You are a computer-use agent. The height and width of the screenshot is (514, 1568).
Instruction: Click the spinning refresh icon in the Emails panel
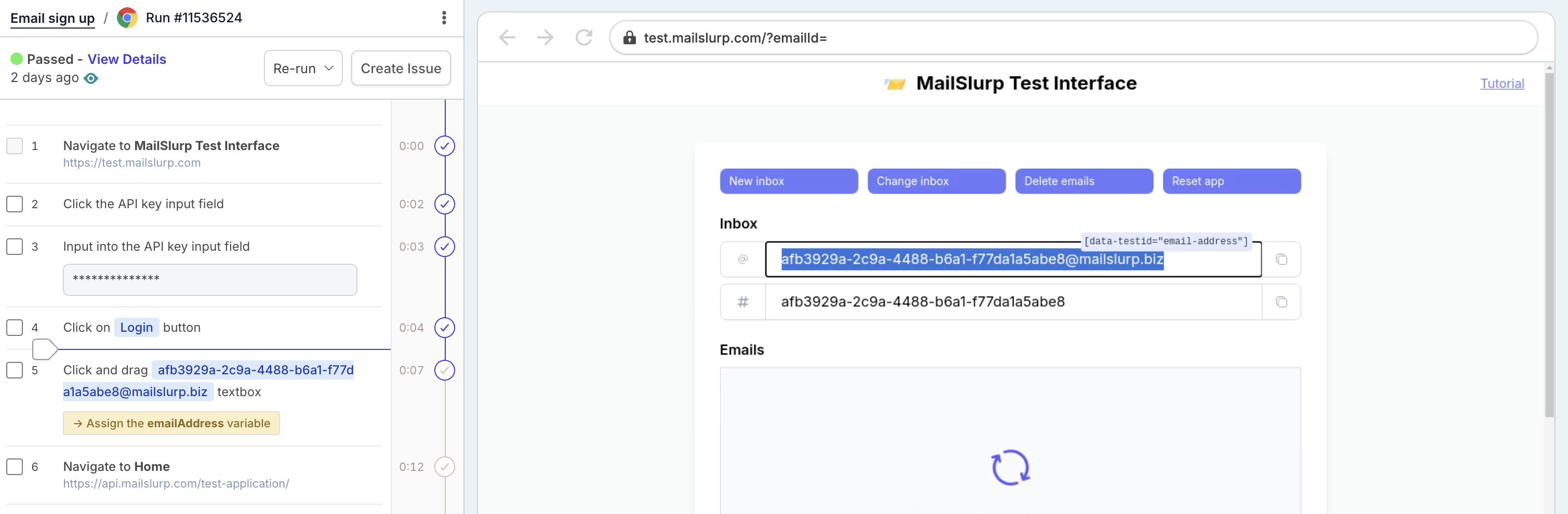[1011, 467]
